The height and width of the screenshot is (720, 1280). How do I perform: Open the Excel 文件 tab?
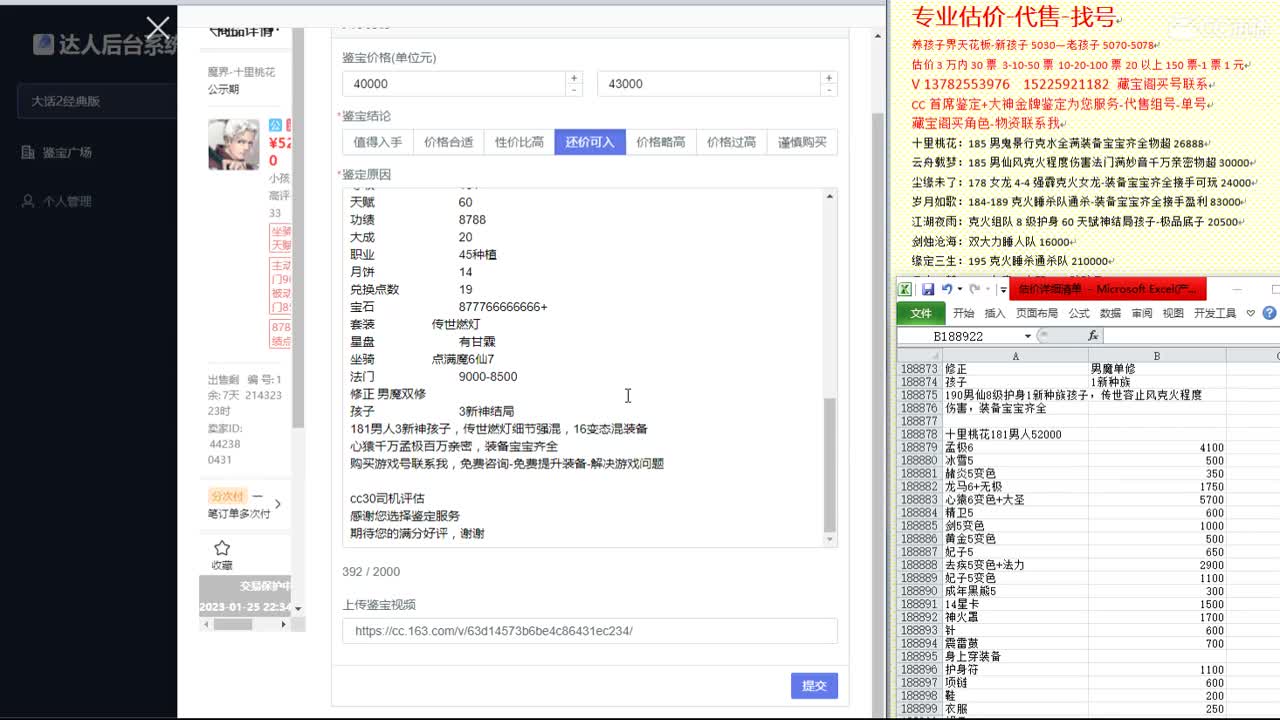[921, 313]
